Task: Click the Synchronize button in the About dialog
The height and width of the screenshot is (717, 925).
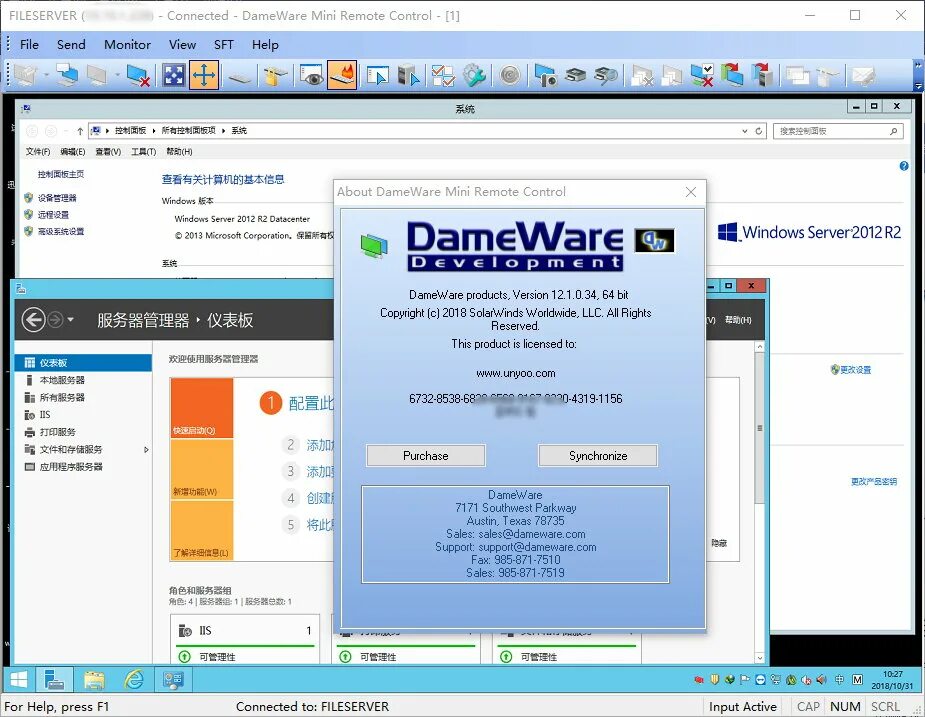Action: (598, 455)
